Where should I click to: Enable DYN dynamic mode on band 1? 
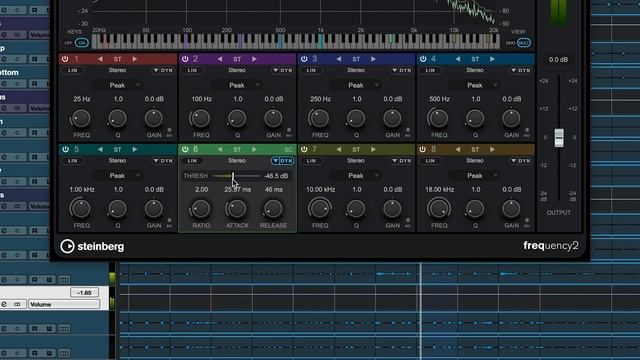(163, 70)
